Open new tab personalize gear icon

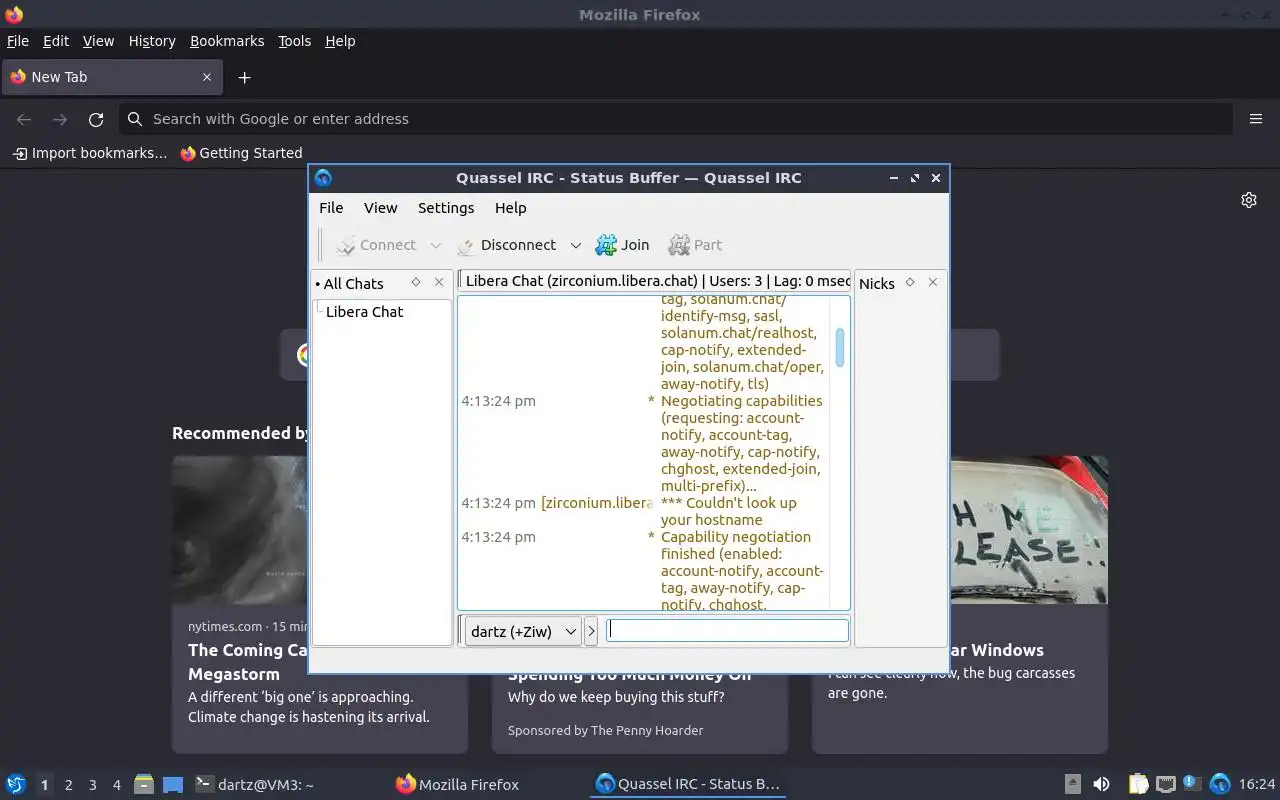click(x=1249, y=200)
